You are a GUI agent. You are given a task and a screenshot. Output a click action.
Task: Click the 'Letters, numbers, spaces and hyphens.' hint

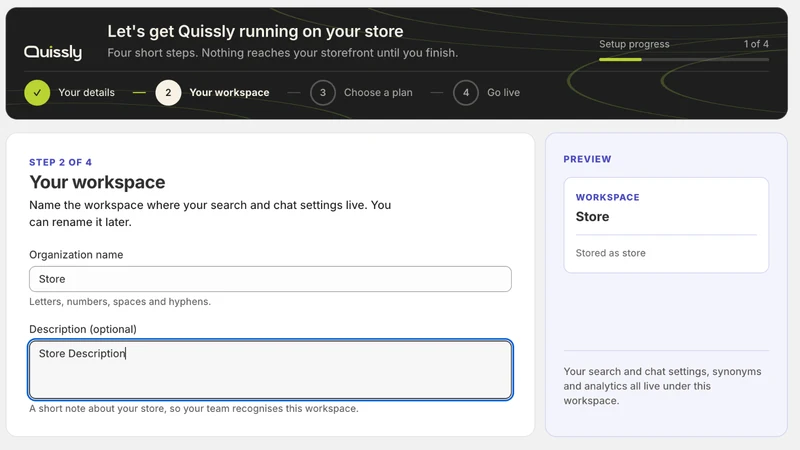click(120, 302)
